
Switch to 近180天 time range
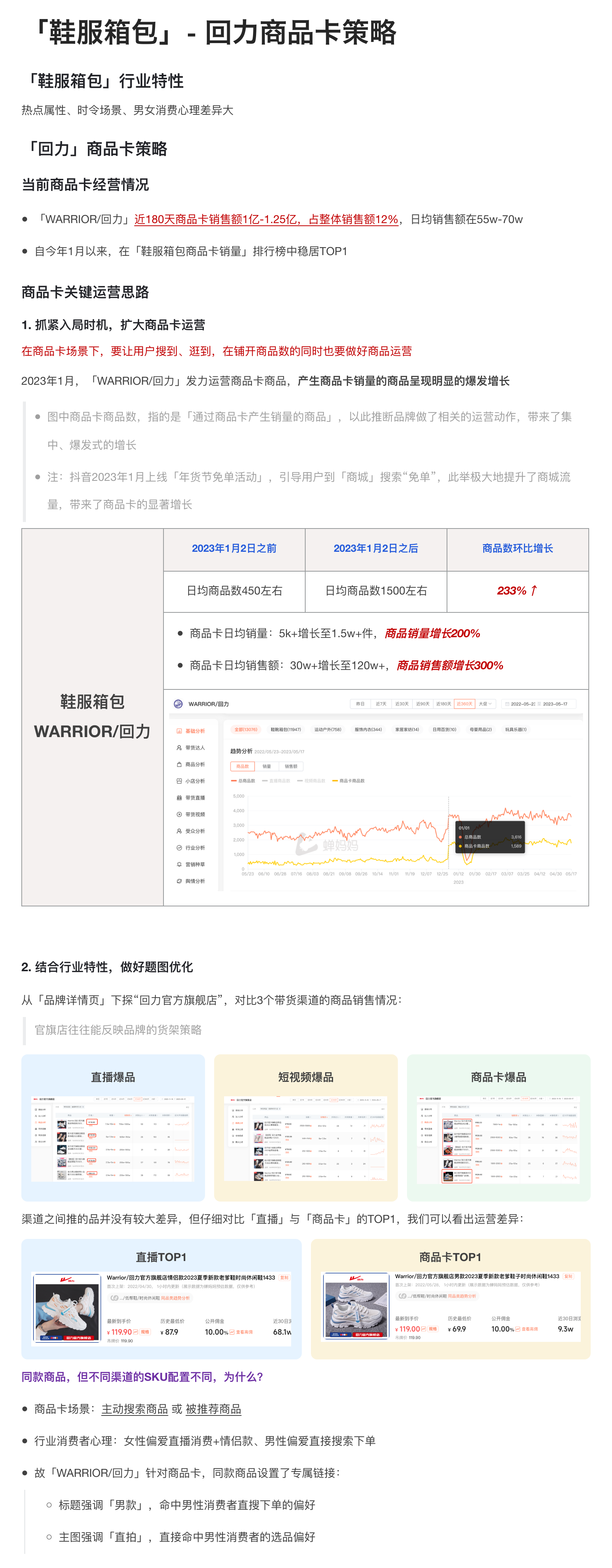(x=444, y=704)
